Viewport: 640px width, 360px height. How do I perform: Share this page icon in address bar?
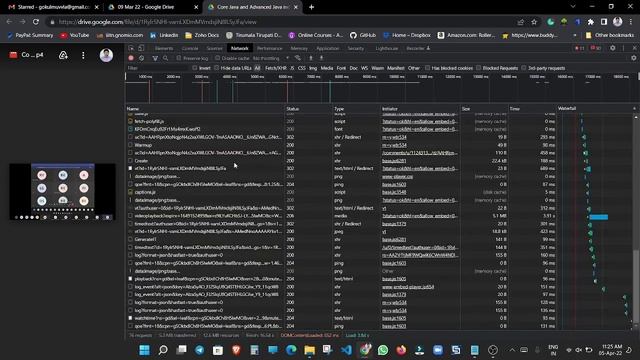[x=520, y=22]
